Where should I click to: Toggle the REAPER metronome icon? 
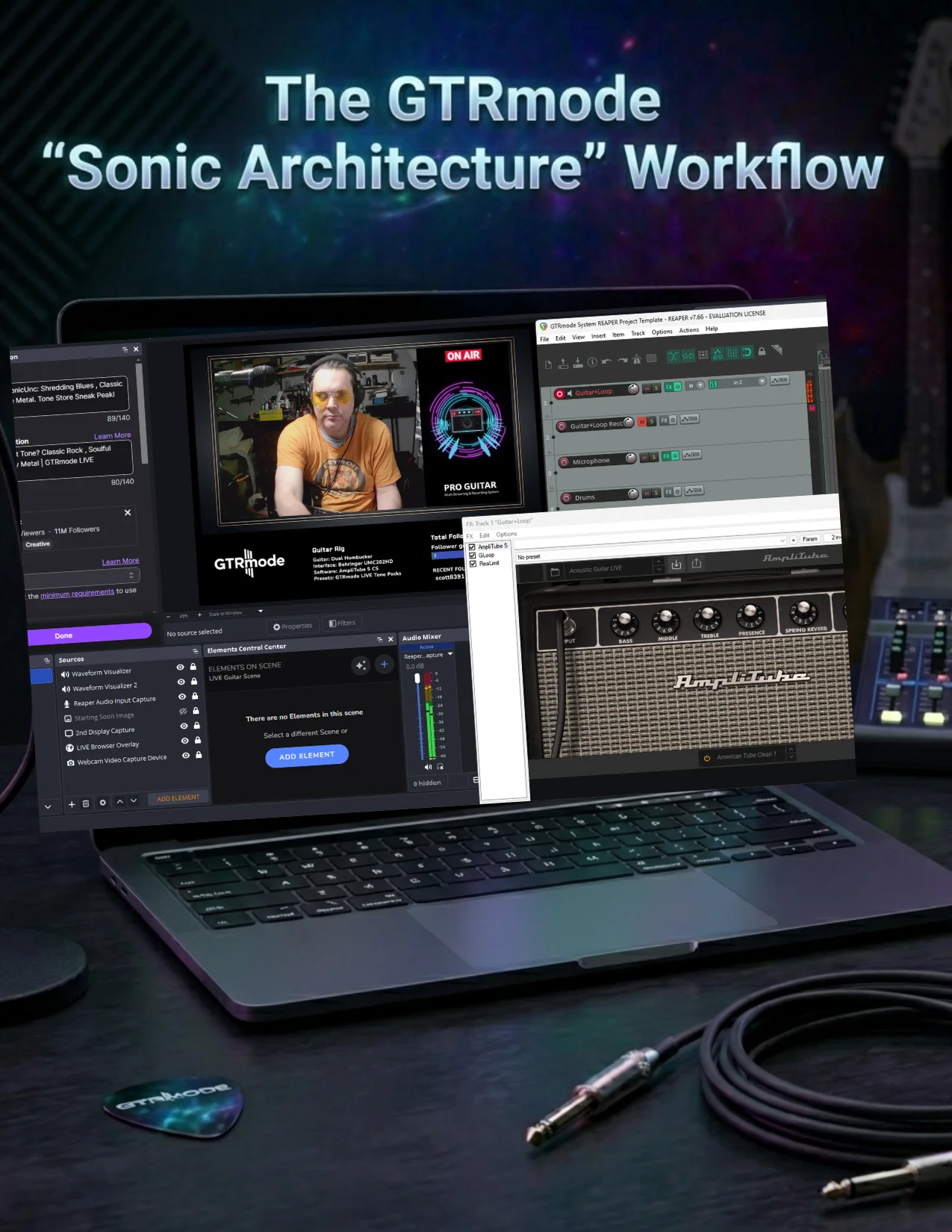pyautogui.click(x=637, y=359)
